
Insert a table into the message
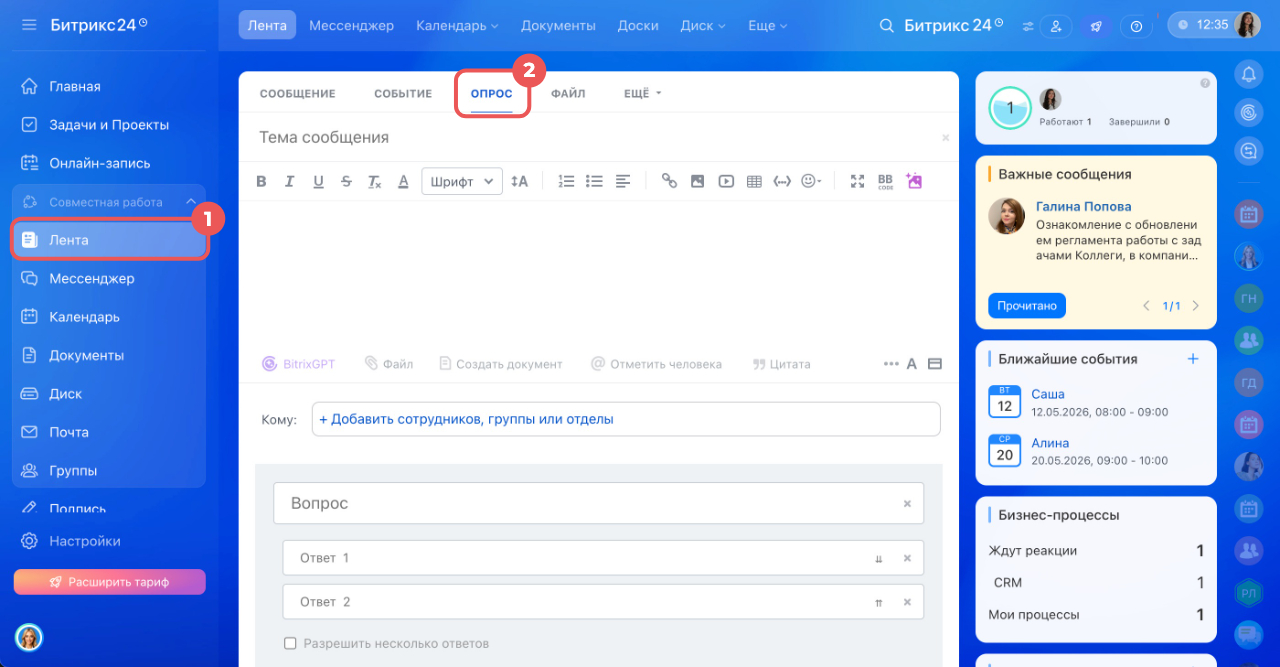pyautogui.click(x=754, y=181)
